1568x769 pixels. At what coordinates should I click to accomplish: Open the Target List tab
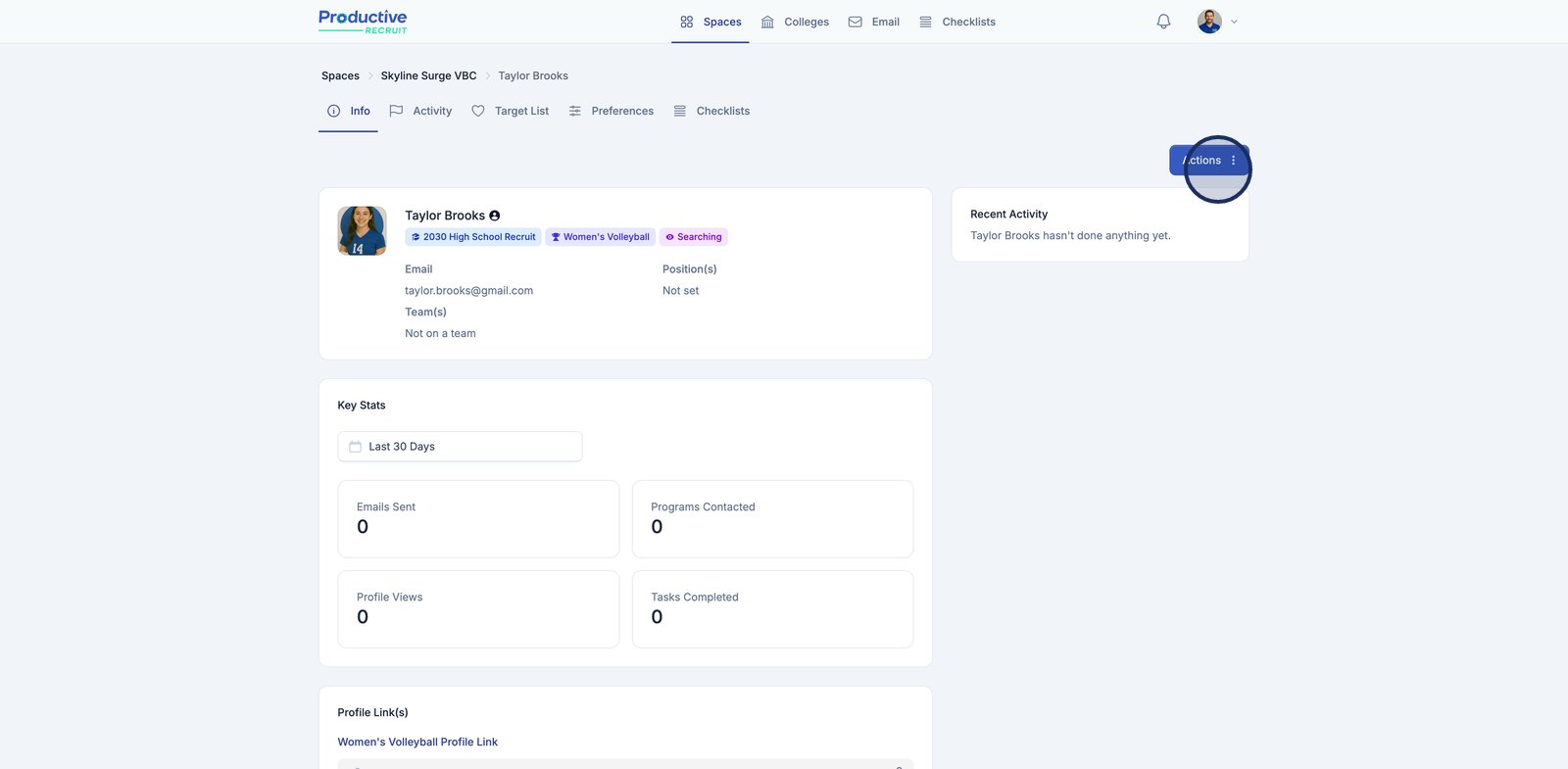(x=511, y=112)
